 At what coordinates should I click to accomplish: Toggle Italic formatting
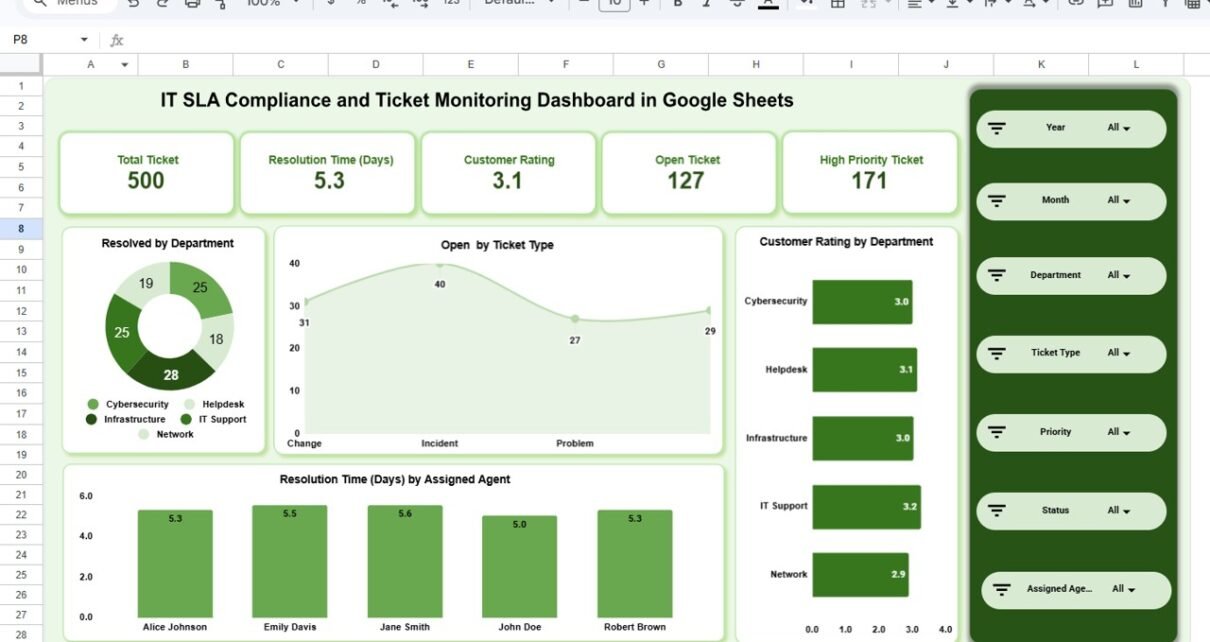(x=708, y=4)
